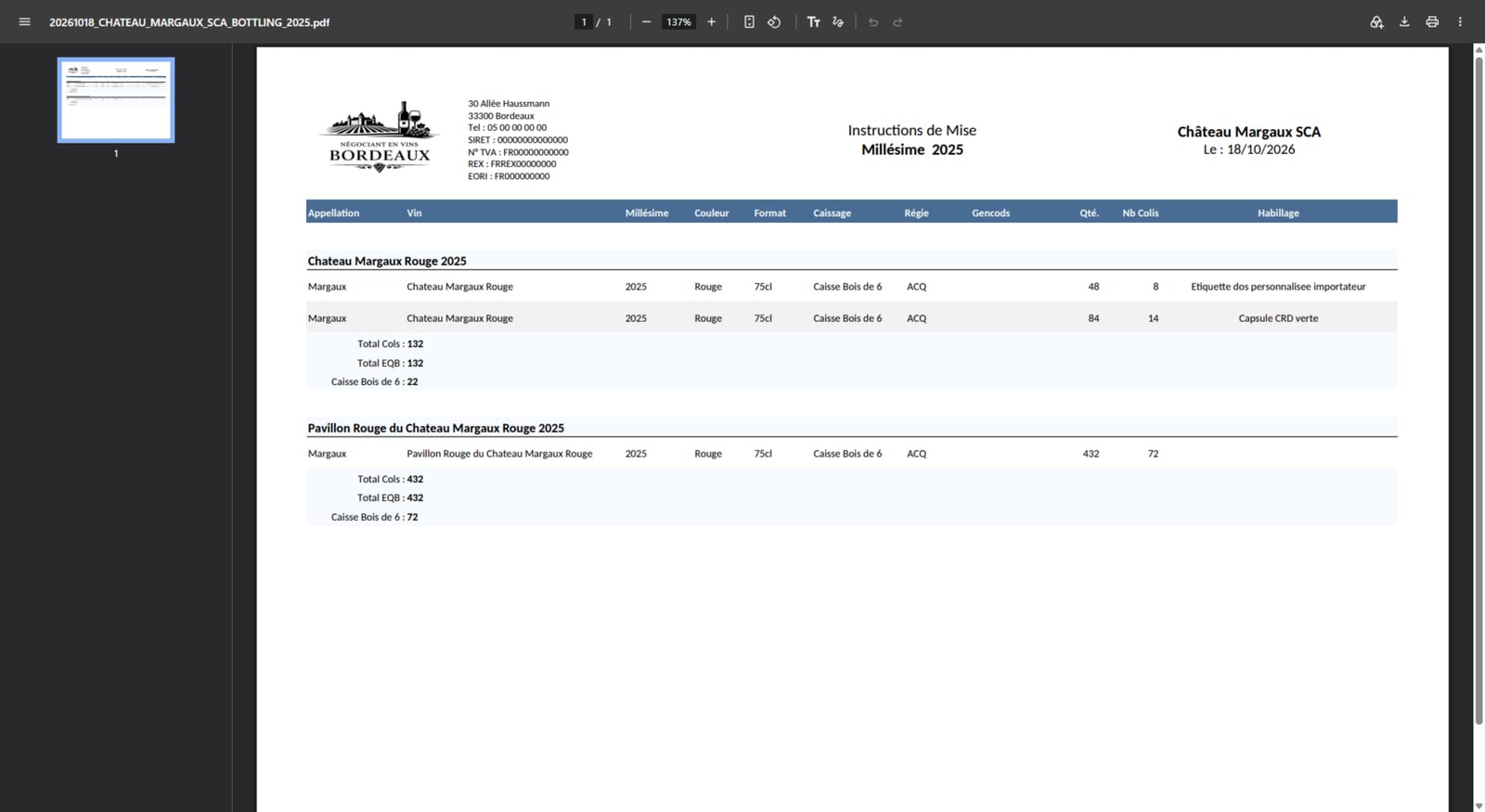The height and width of the screenshot is (812, 1485).
Task: Click Etiquette dos personnalisee importateur text
Action: (1278, 287)
